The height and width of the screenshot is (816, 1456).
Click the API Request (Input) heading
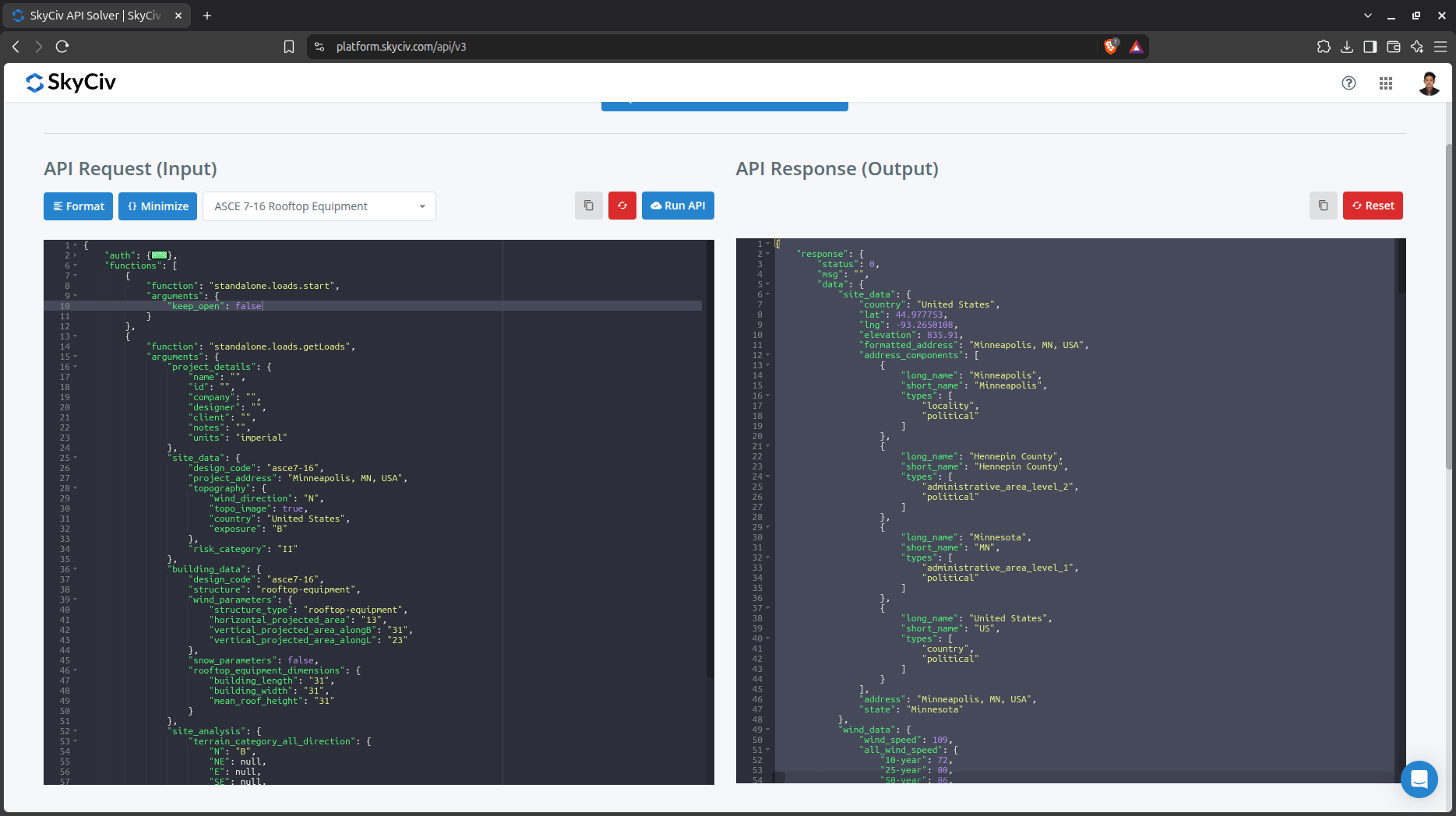(130, 169)
